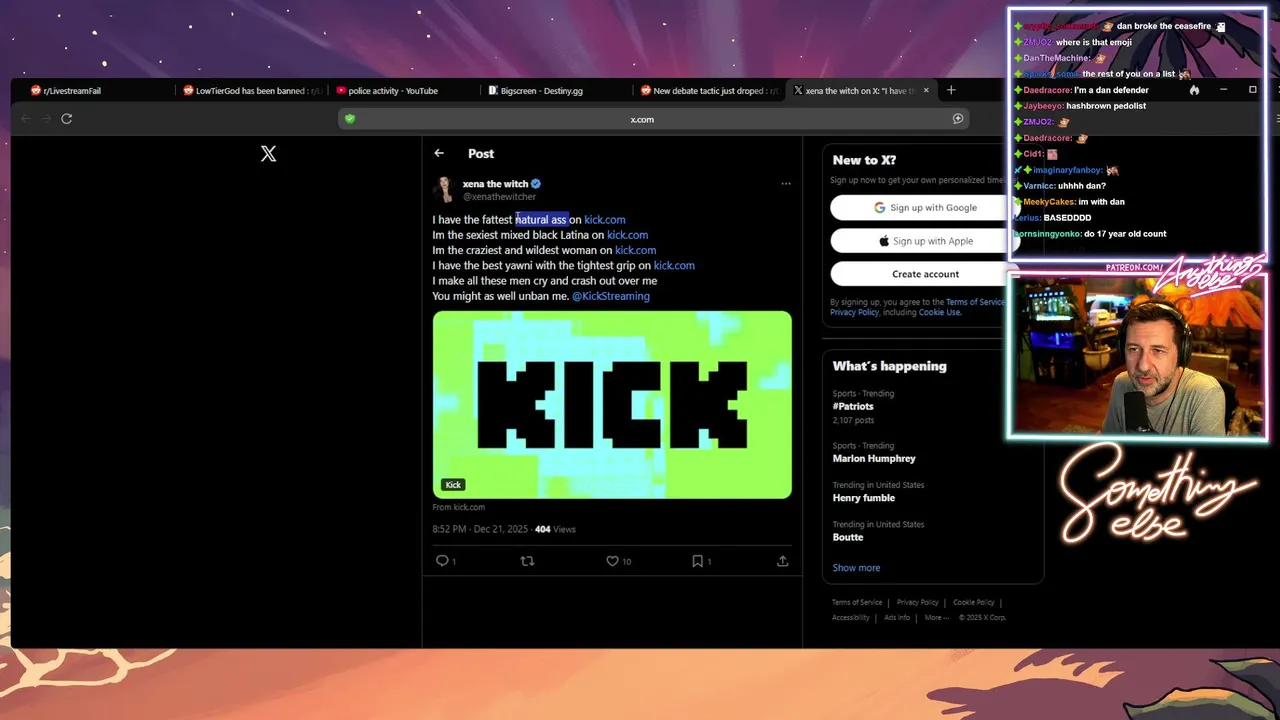Image resolution: width=1280 pixels, height=720 pixels.
Task: Click the green shield icon in address bar
Action: click(350, 119)
